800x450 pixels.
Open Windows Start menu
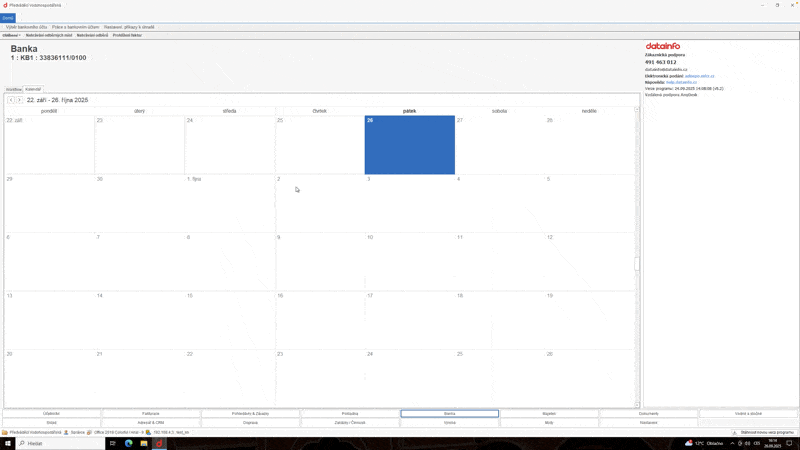(7, 443)
